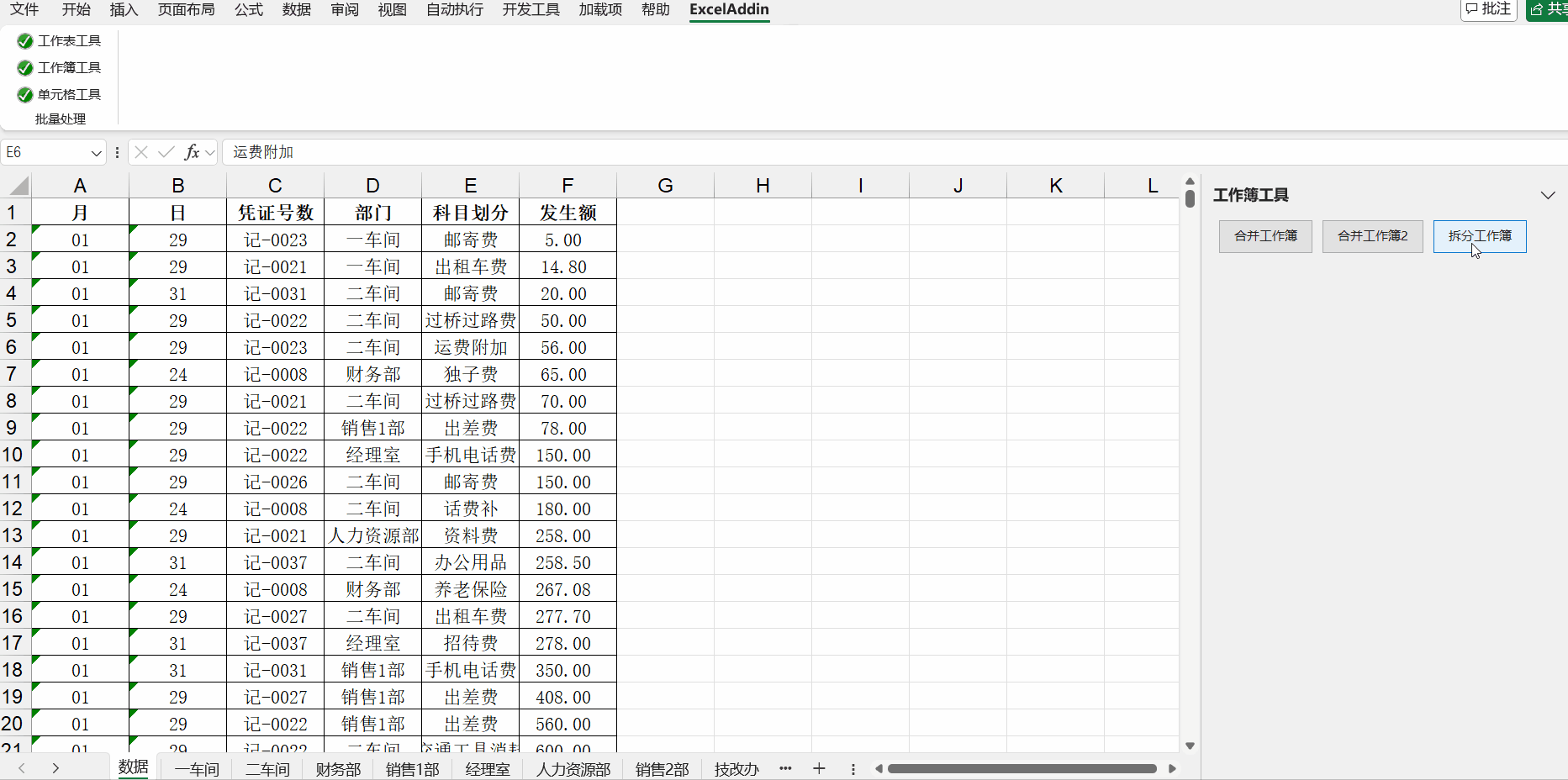
Task: Click the 合并工作簿2 button
Action: tap(1372, 236)
